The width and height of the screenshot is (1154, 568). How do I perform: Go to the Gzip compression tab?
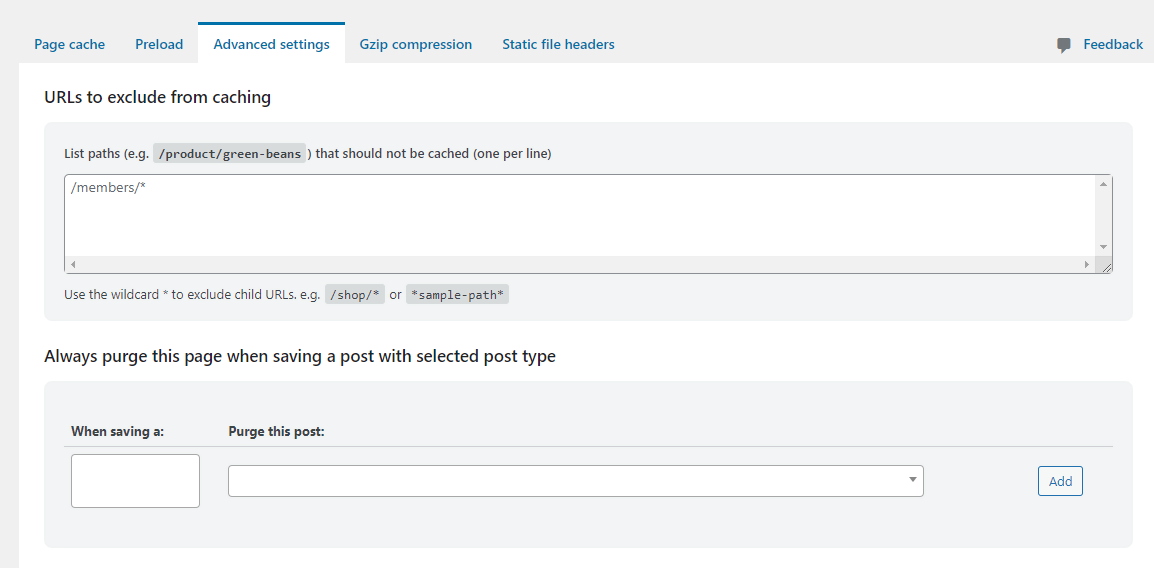point(415,44)
